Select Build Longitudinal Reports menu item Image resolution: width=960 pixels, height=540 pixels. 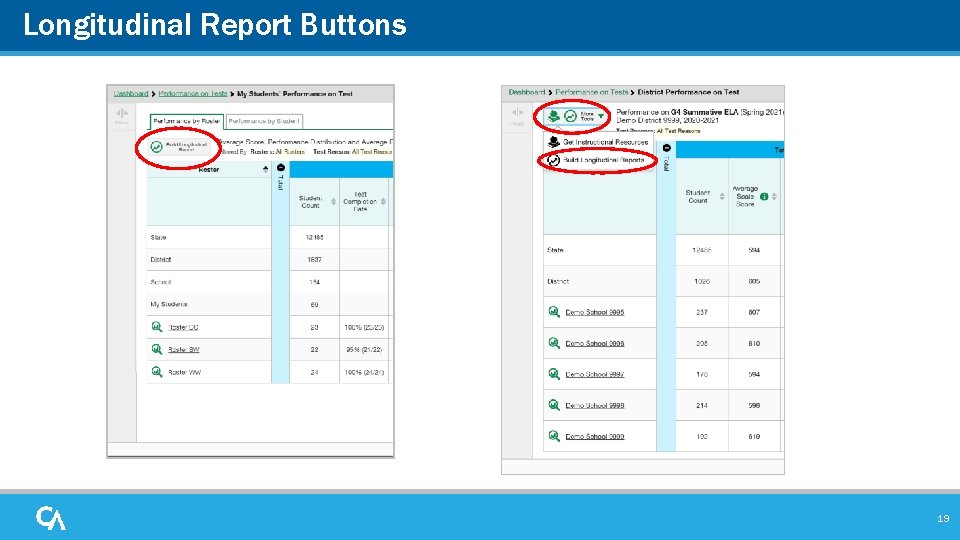pos(598,160)
